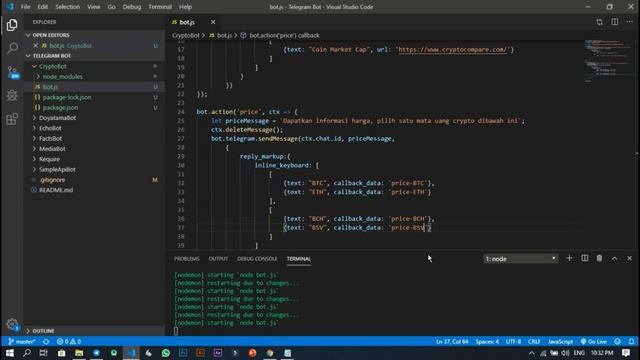Click Ln 37, Col 64 position indicator
Screen dimensions: 640x360
(x=452, y=341)
